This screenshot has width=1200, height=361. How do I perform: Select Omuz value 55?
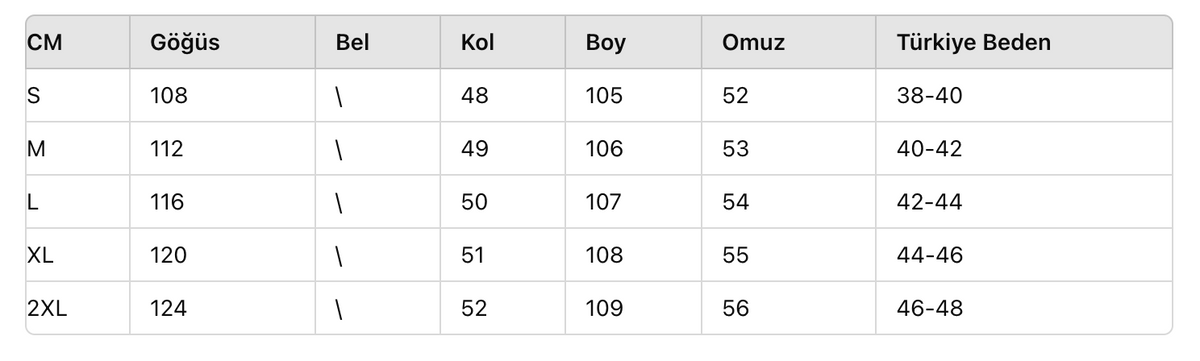tap(735, 255)
